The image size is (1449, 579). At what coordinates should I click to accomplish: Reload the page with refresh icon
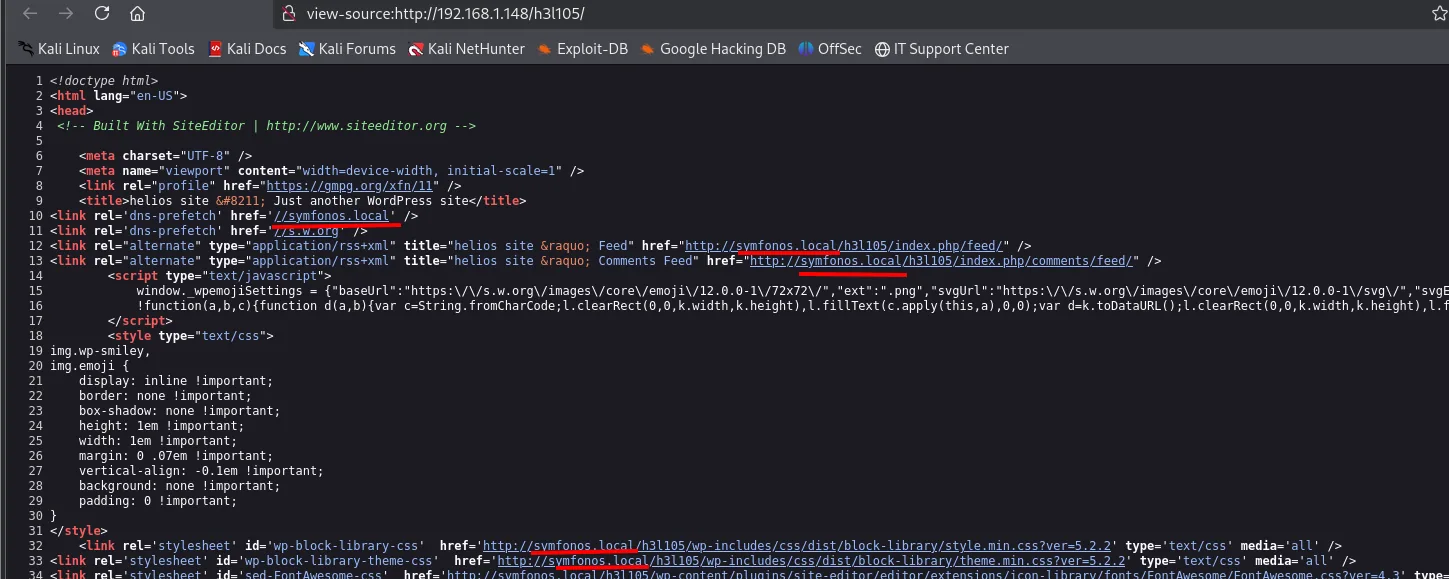pos(102,14)
